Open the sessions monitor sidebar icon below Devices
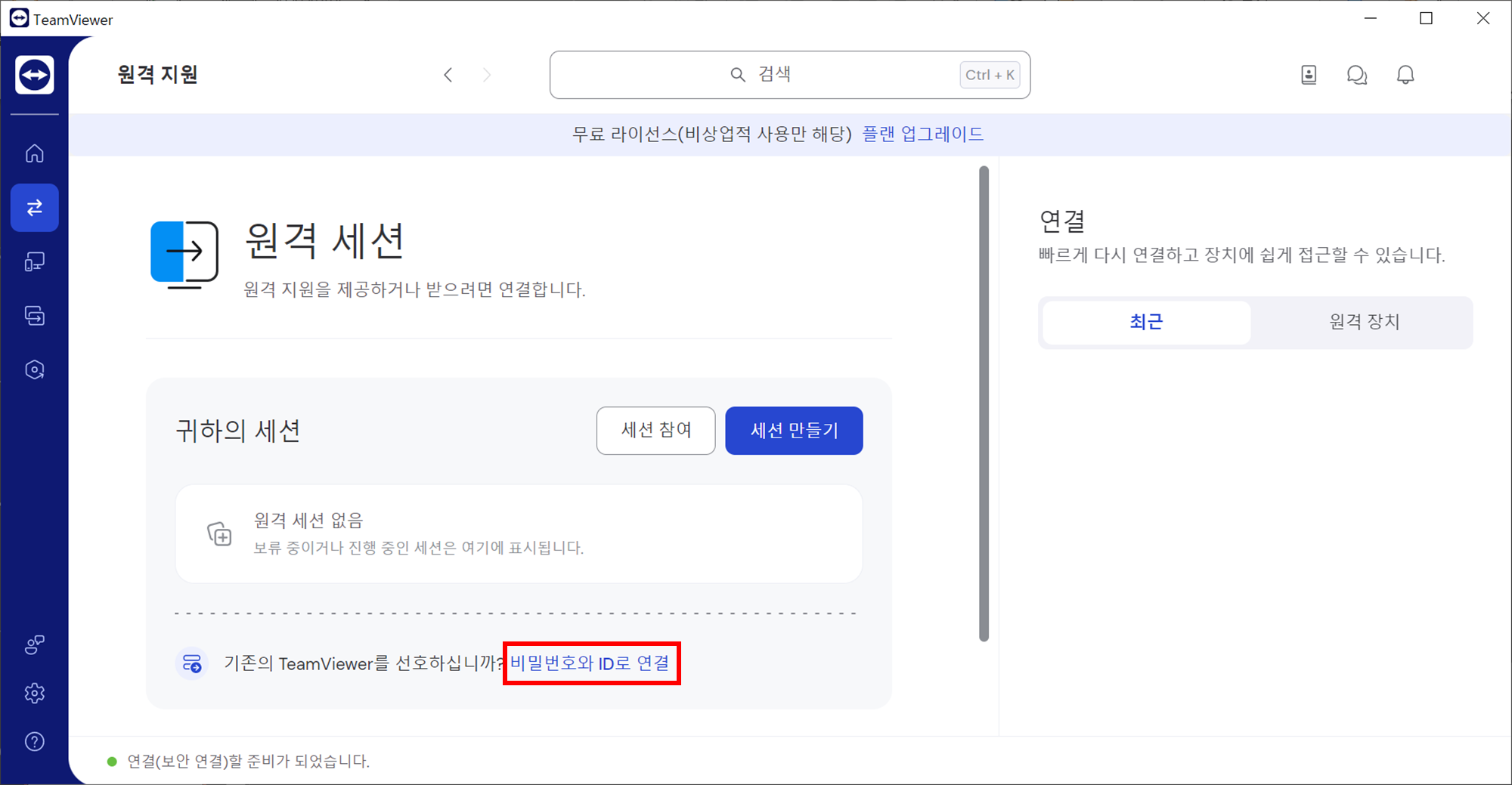 tap(35, 316)
